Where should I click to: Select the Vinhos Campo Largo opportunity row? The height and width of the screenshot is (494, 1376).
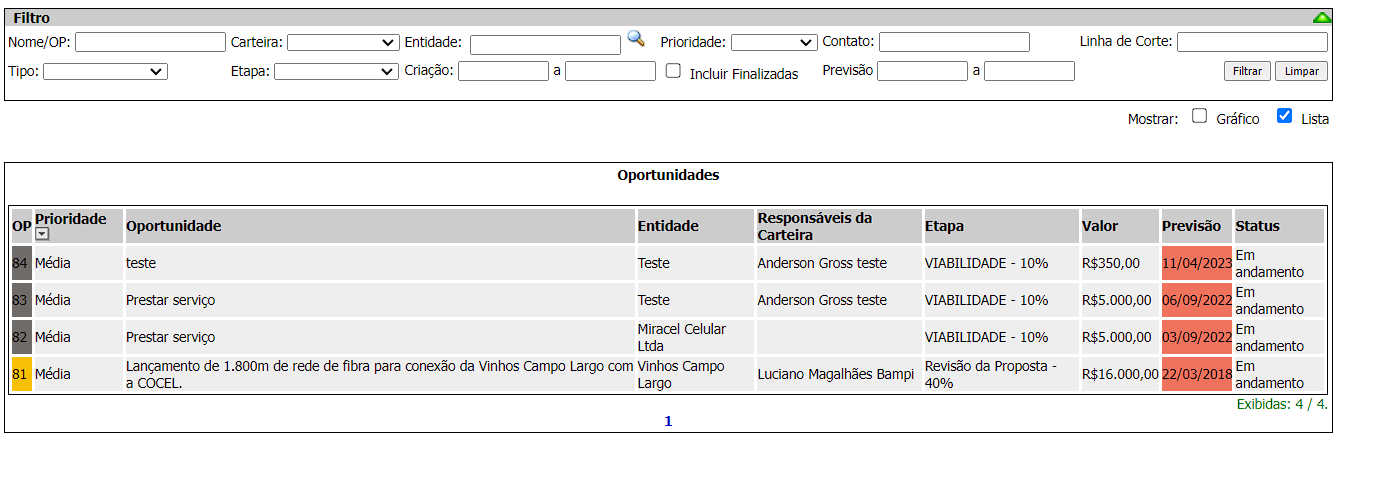pyautogui.click(x=378, y=374)
